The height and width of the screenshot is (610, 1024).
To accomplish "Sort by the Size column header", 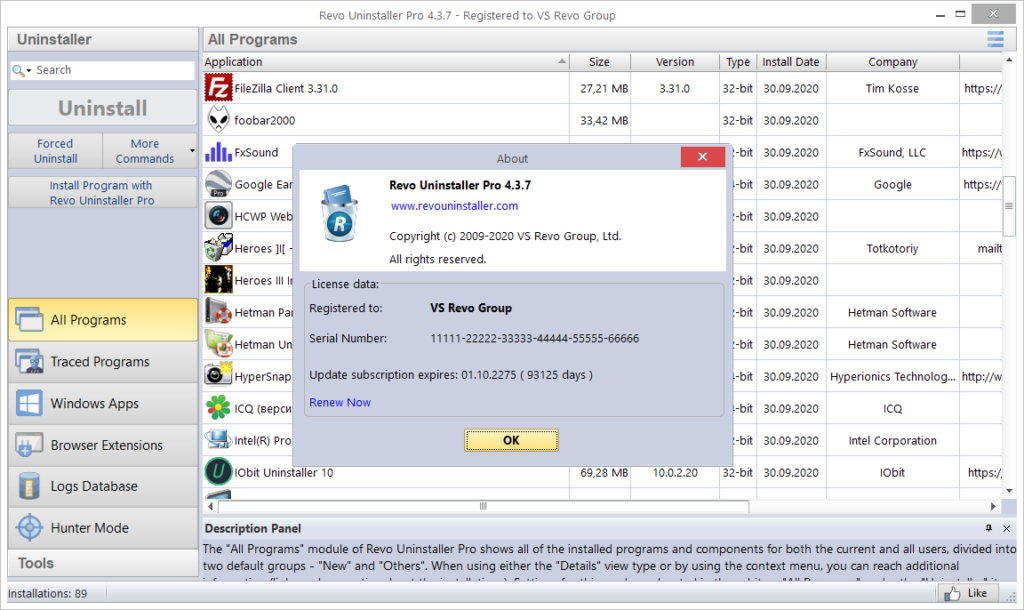I will click(600, 62).
